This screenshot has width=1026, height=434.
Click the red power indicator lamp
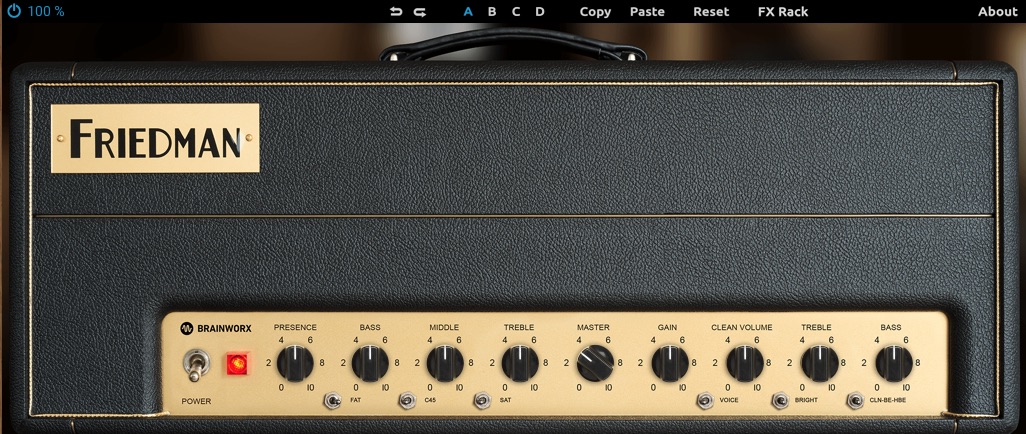[x=237, y=364]
